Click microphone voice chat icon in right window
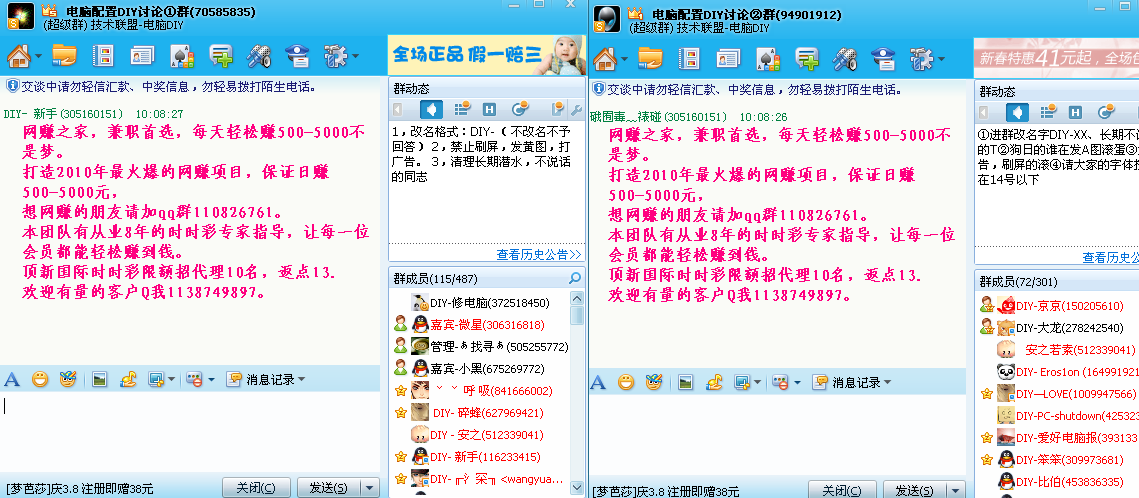Screen dimensions: 1139x498 (x=845, y=57)
